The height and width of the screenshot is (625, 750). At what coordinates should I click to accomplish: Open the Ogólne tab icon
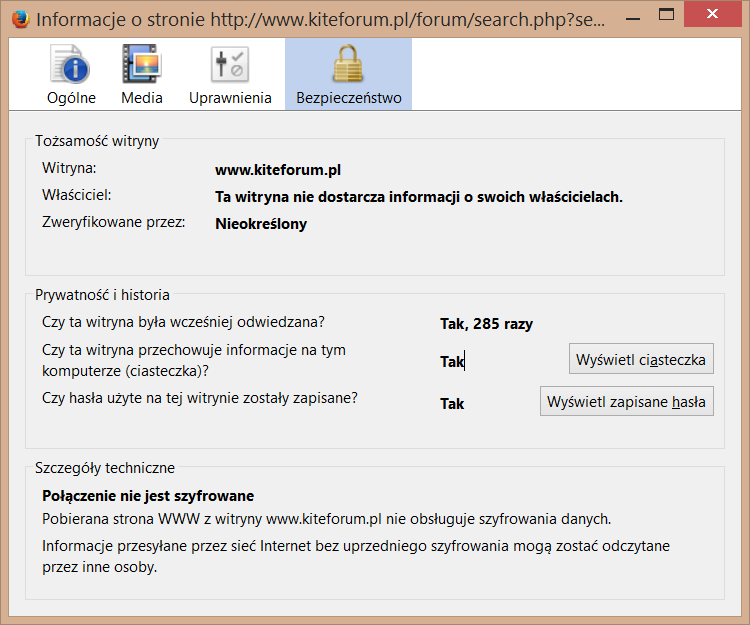(70, 64)
